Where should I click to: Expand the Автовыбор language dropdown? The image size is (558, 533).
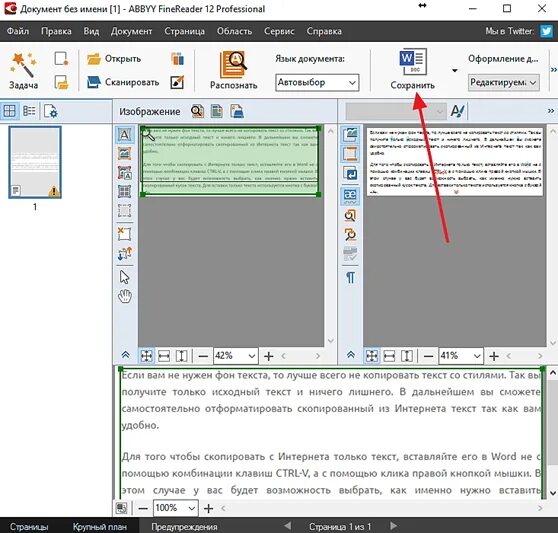coord(317,83)
